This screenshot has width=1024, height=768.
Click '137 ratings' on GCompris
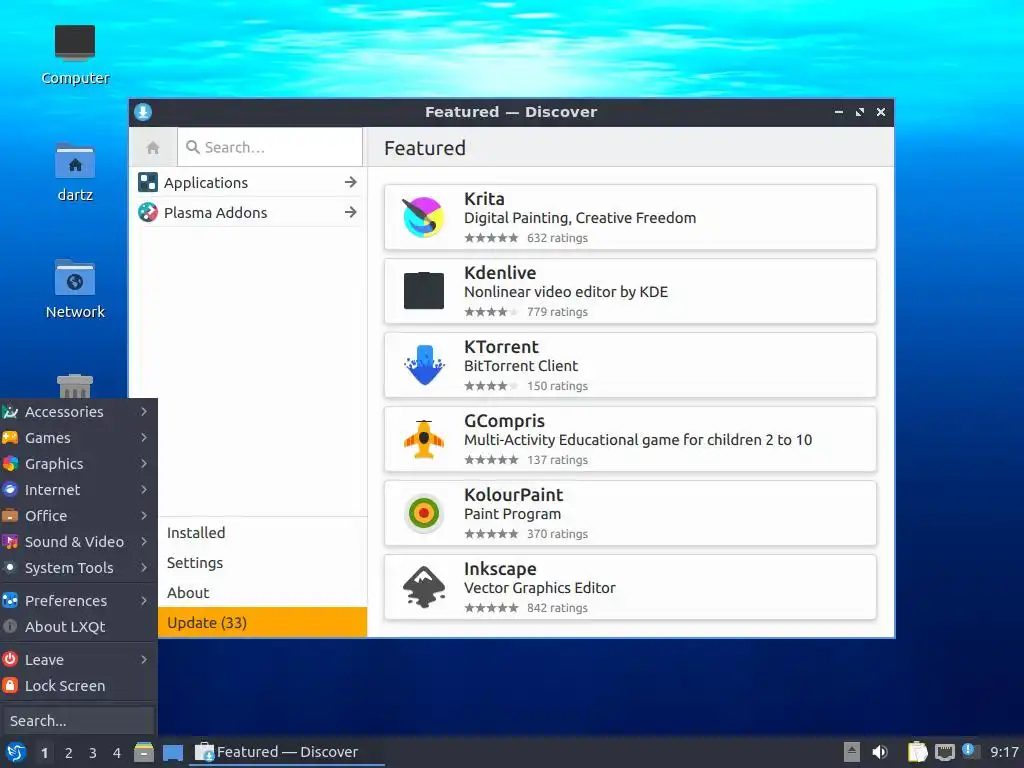[x=557, y=460]
